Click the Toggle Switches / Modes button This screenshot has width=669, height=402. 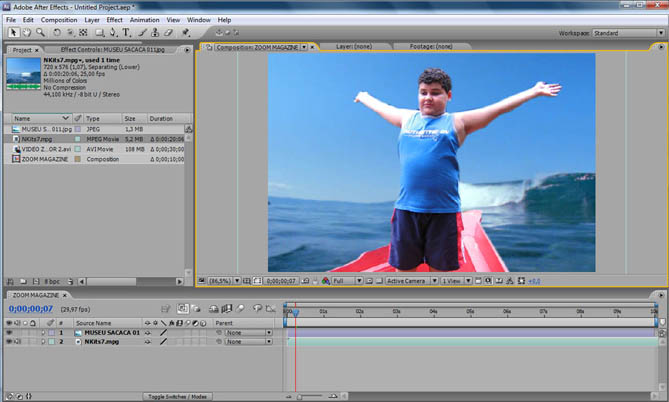point(175,397)
